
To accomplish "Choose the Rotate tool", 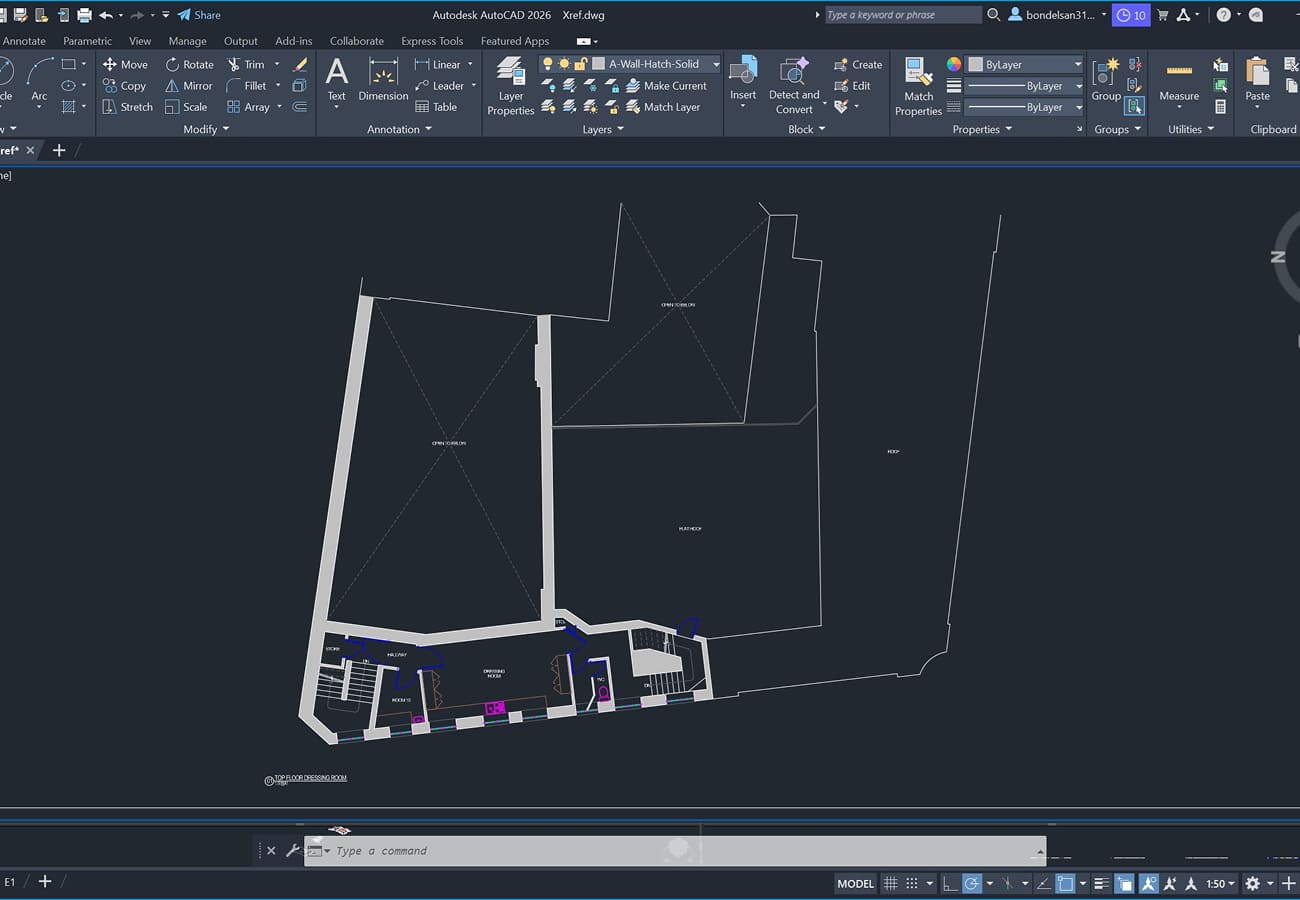I will (x=189, y=64).
